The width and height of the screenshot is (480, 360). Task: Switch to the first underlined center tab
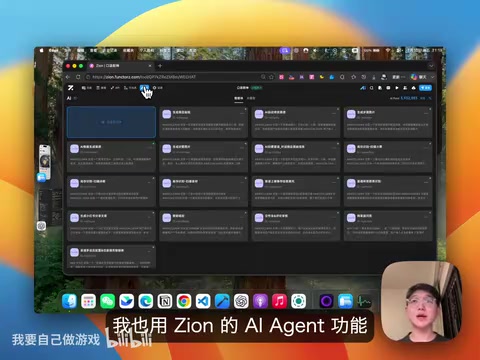click(239, 98)
